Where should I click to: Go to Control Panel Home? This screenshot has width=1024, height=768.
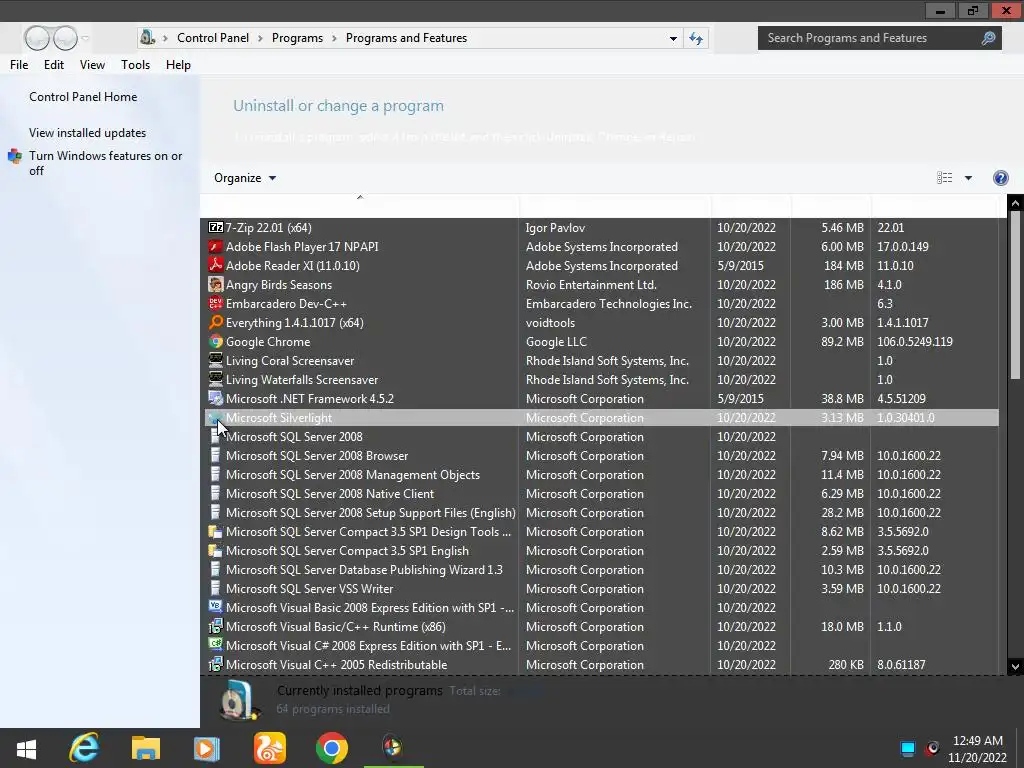click(x=83, y=97)
